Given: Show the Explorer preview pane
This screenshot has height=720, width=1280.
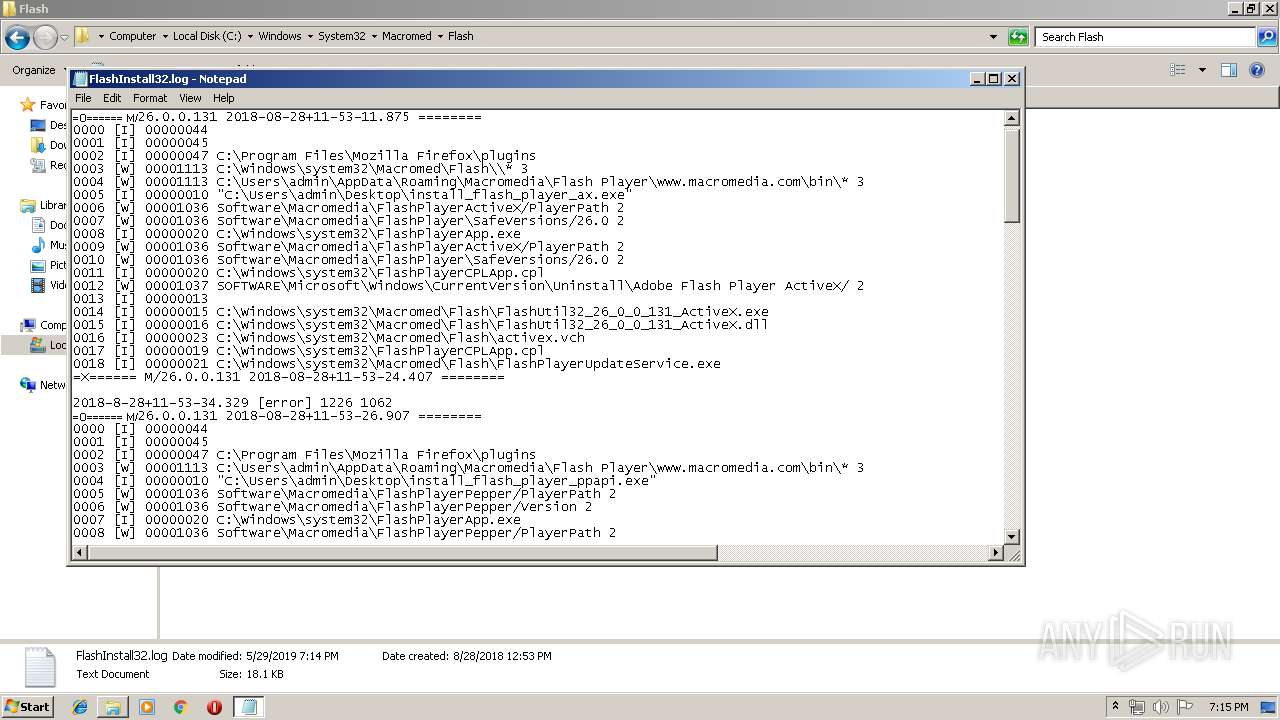Looking at the screenshot, I should coord(1229,70).
